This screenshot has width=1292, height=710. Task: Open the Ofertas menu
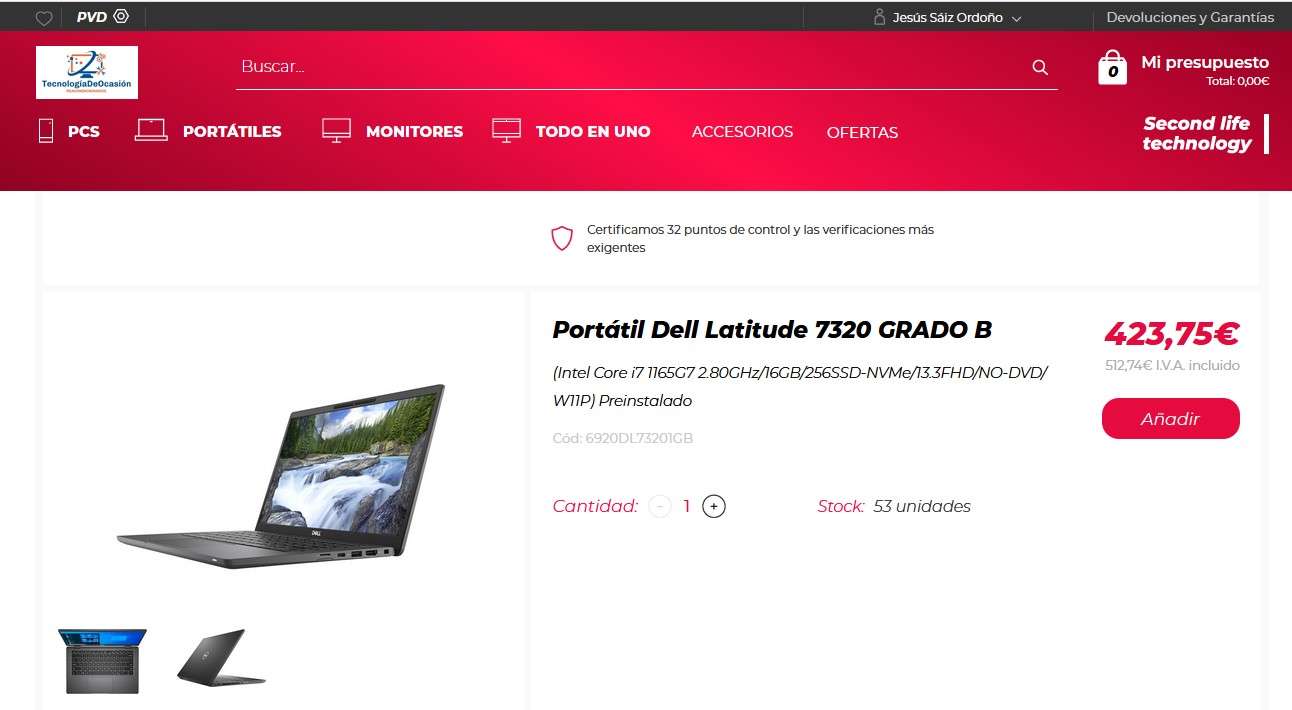point(862,132)
